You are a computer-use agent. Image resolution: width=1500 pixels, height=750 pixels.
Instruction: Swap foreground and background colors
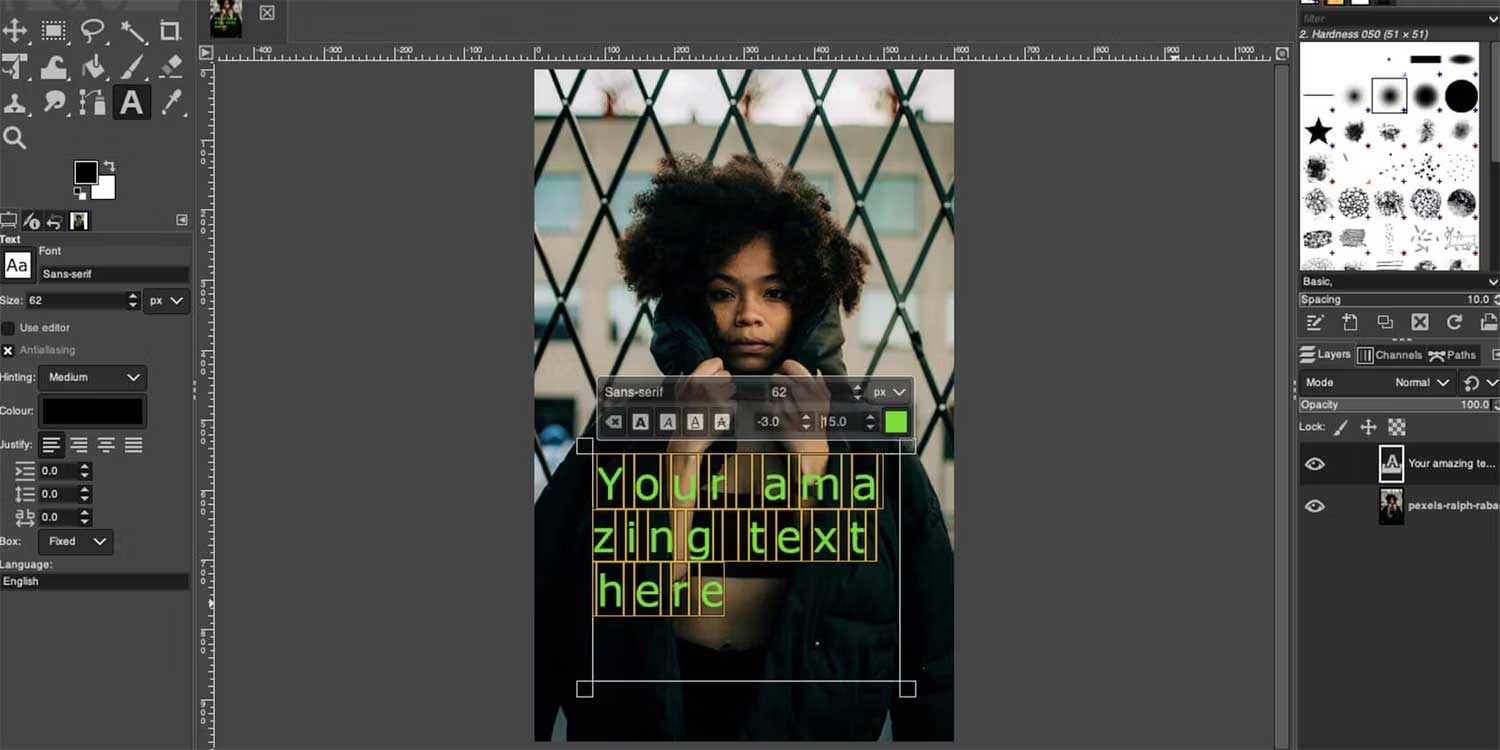109,166
